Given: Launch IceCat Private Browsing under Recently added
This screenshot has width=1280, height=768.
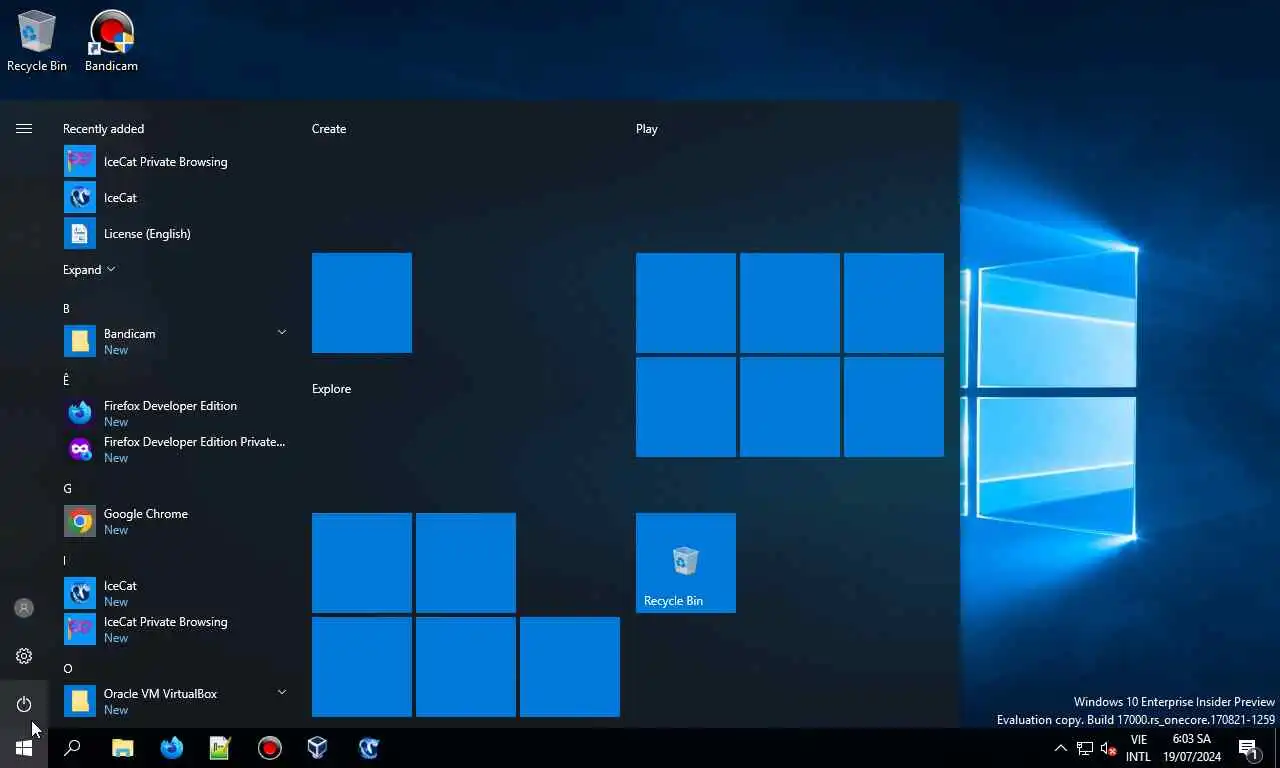Looking at the screenshot, I should click(x=176, y=161).
